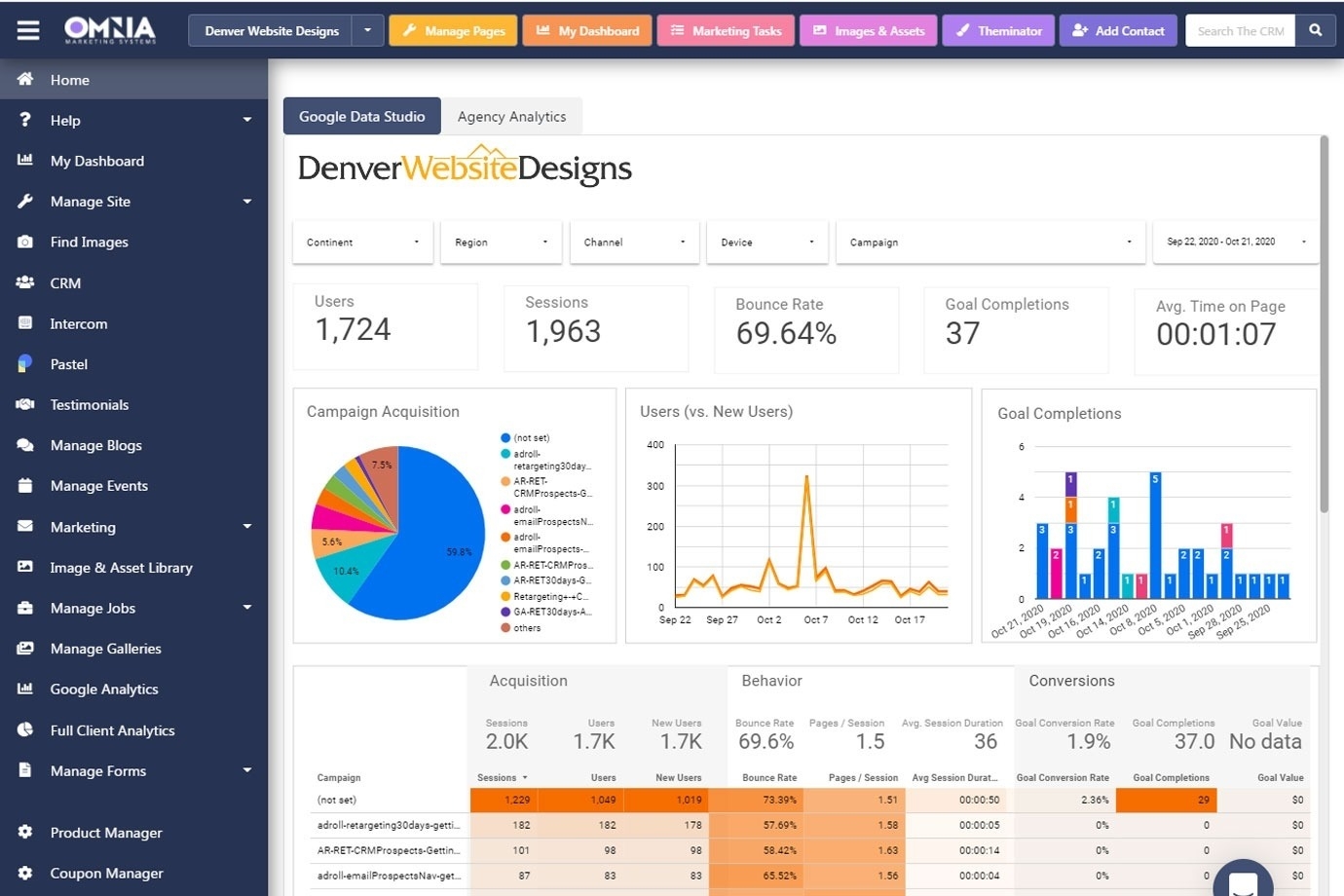1344x896 pixels.
Task: Click the Image & Asset Library icon
Action: (x=25, y=567)
